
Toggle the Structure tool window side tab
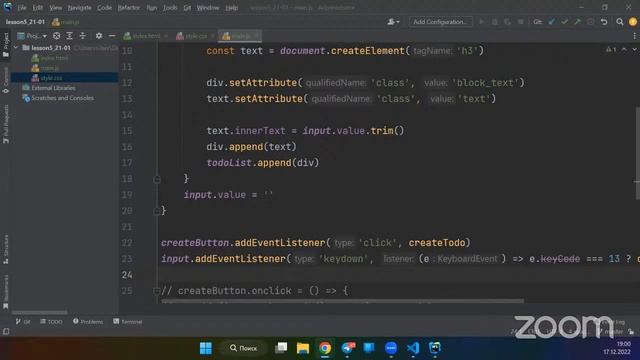6,249
